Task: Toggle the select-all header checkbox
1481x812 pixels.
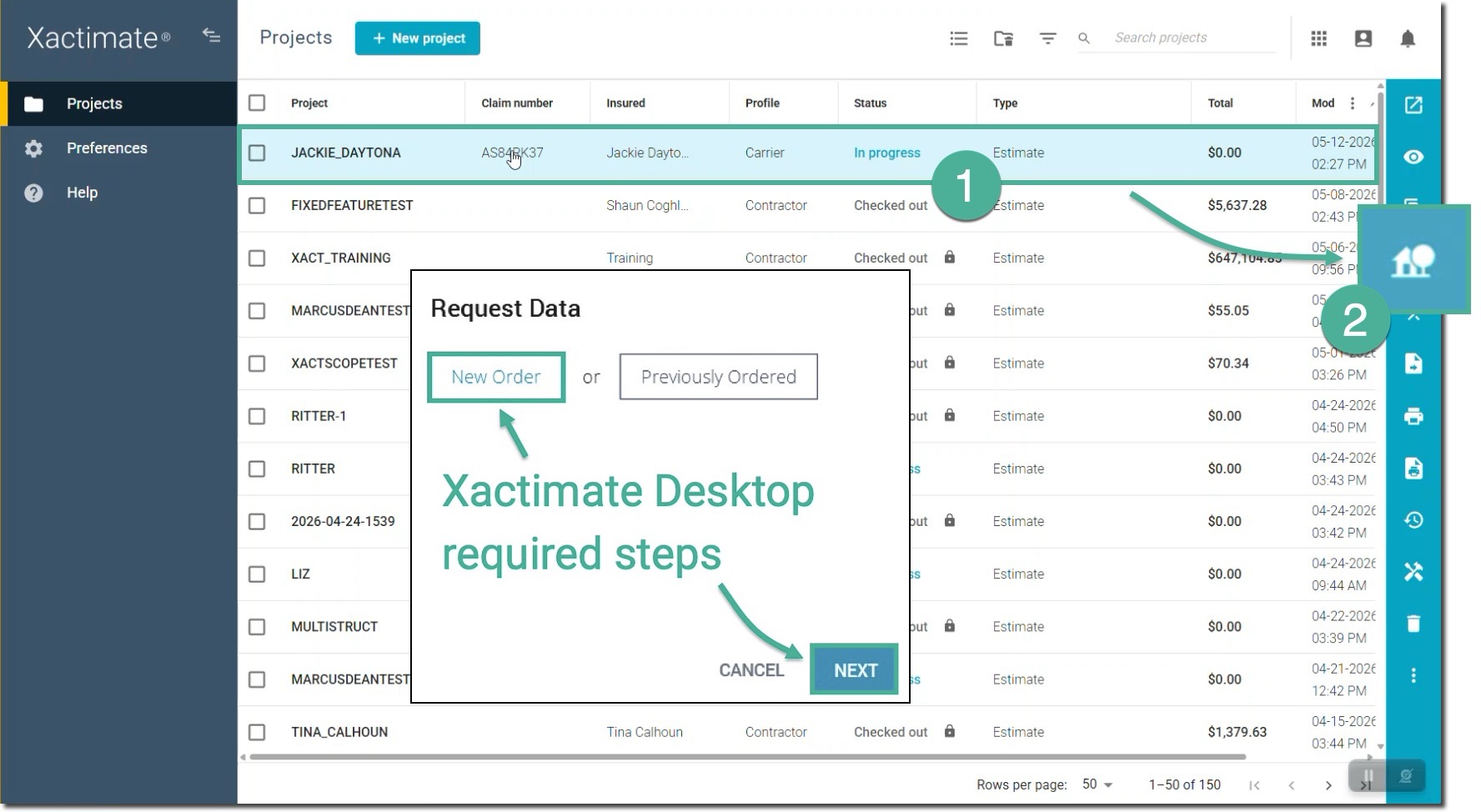Action: pos(257,103)
